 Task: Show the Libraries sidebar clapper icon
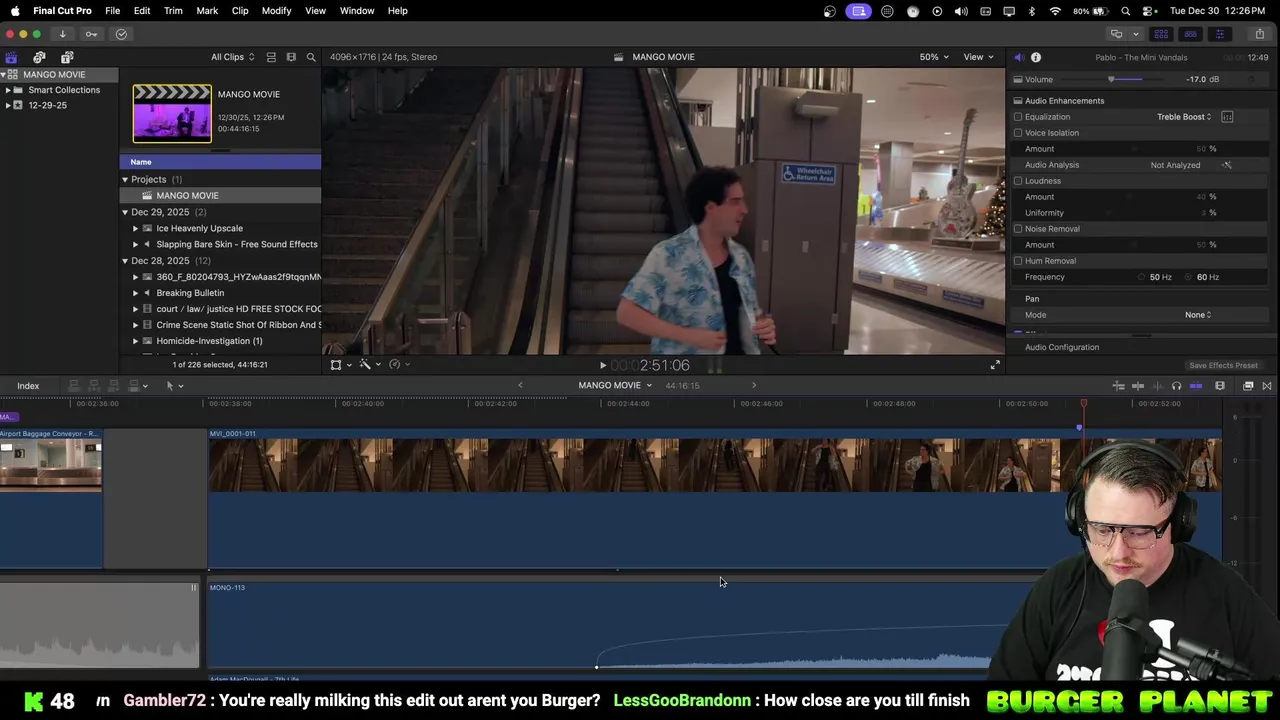click(11, 57)
